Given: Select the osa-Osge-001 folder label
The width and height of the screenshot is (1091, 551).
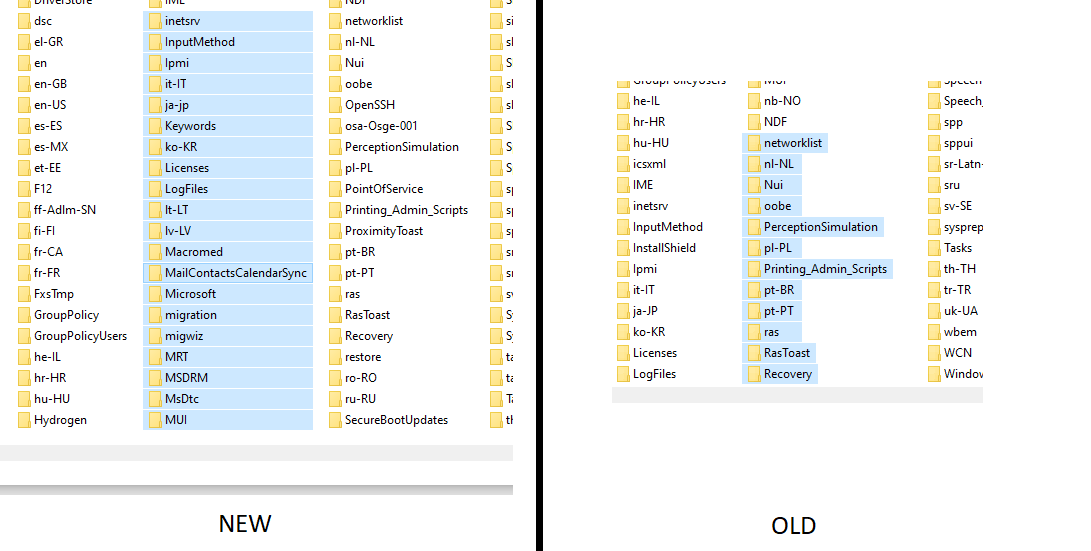Looking at the screenshot, I should (381, 126).
